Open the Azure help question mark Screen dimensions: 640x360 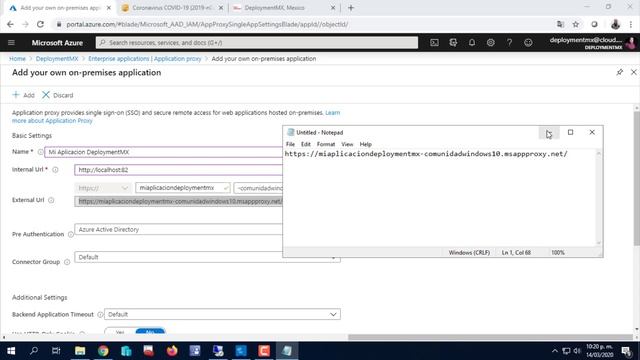click(509, 42)
